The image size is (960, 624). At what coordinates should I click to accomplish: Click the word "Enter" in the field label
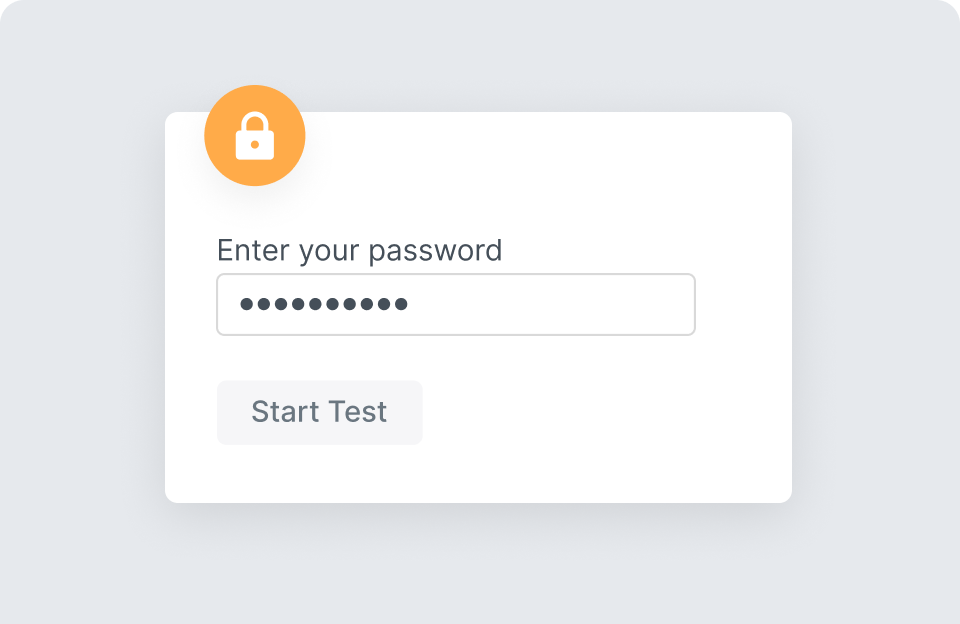click(254, 250)
